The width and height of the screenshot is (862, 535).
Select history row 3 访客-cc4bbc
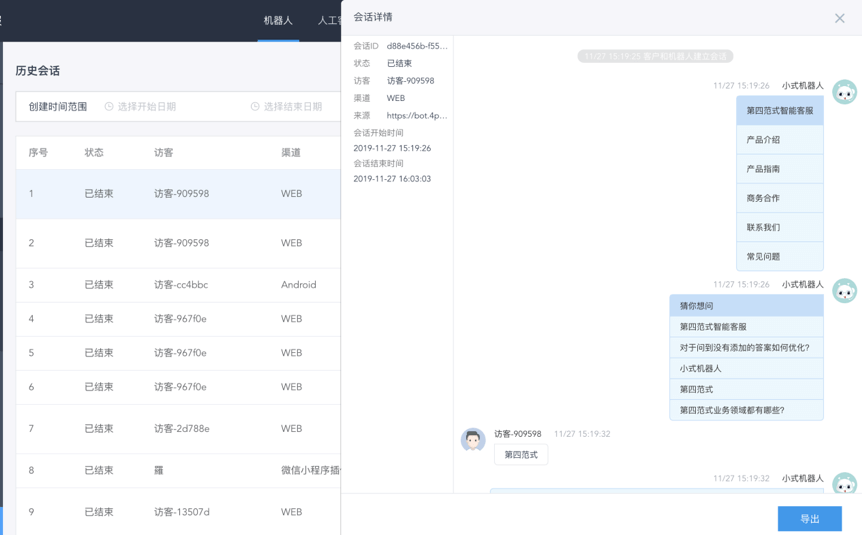coord(178,285)
